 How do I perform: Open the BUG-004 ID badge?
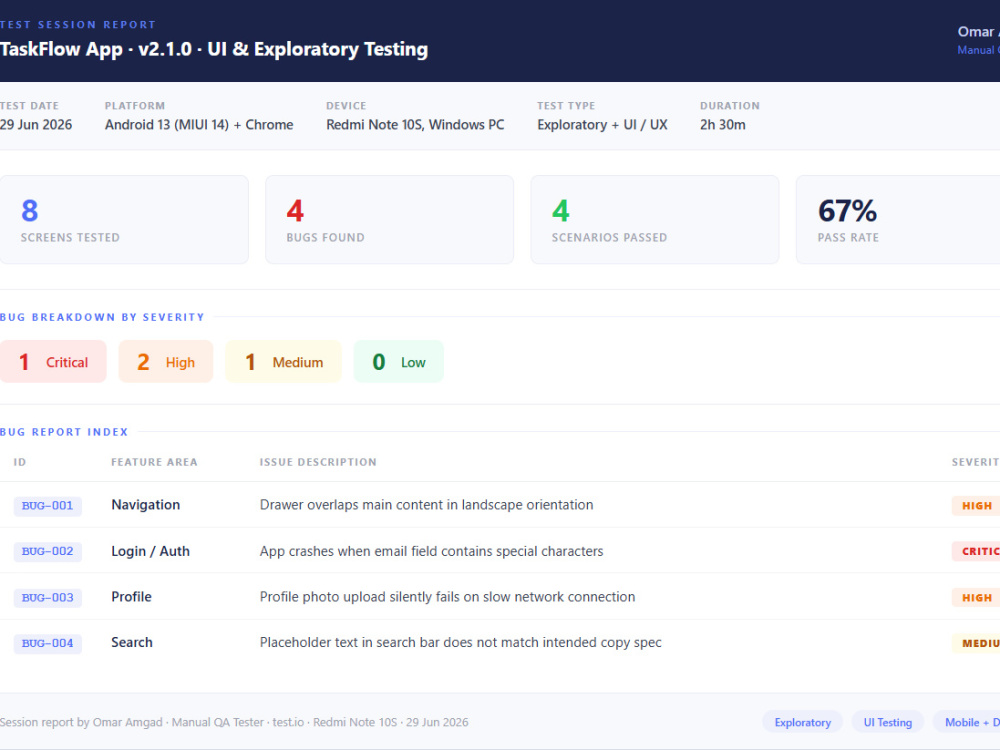47,643
